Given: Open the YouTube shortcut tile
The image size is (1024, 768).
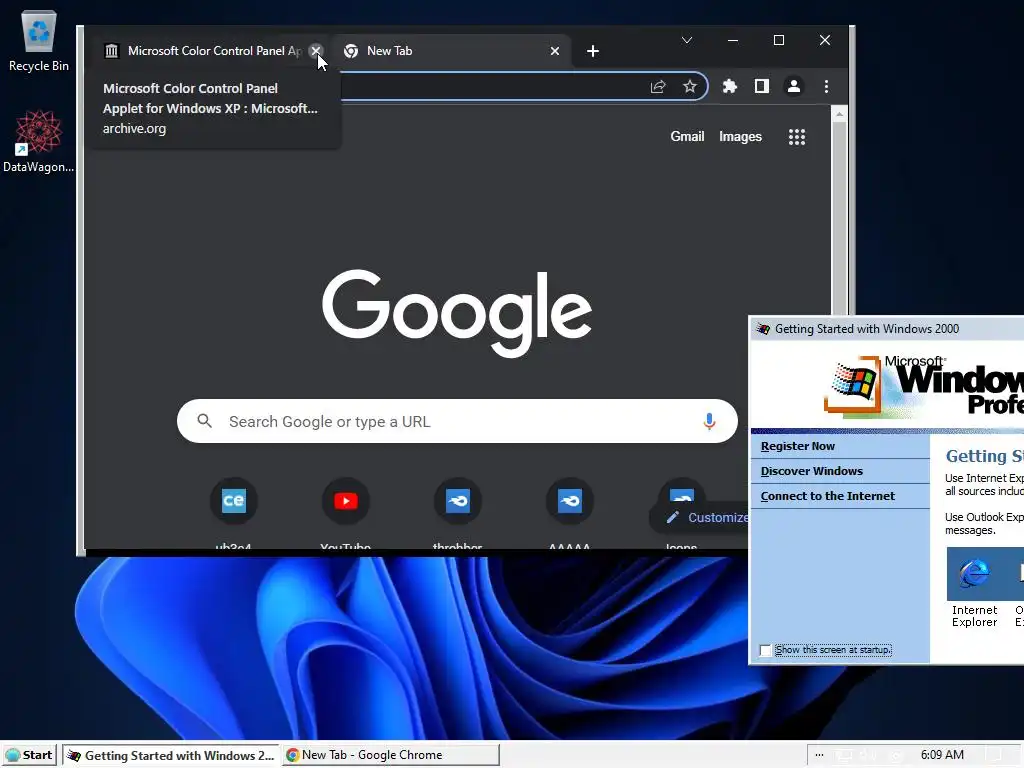Looking at the screenshot, I should pyautogui.click(x=345, y=501).
